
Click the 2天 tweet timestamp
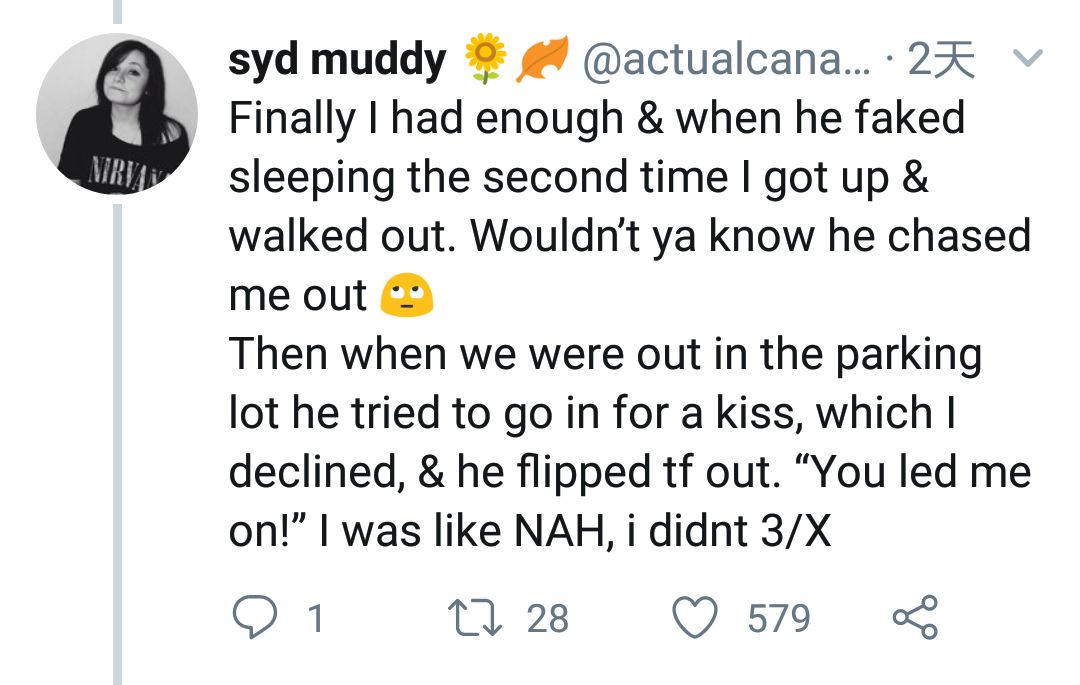tap(940, 61)
